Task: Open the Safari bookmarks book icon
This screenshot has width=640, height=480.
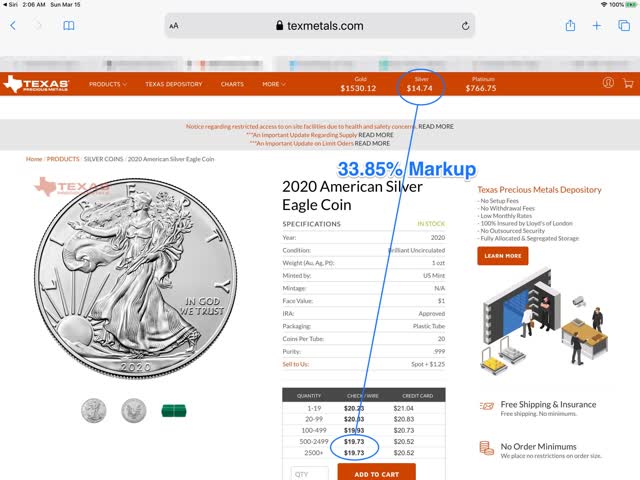Action: pyautogui.click(x=69, y=26)
